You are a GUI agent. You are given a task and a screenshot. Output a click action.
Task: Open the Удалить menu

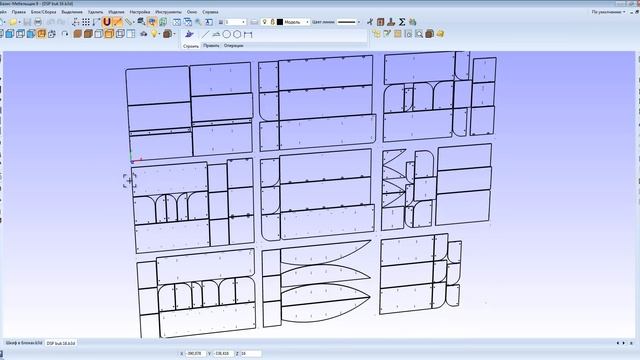96,12
